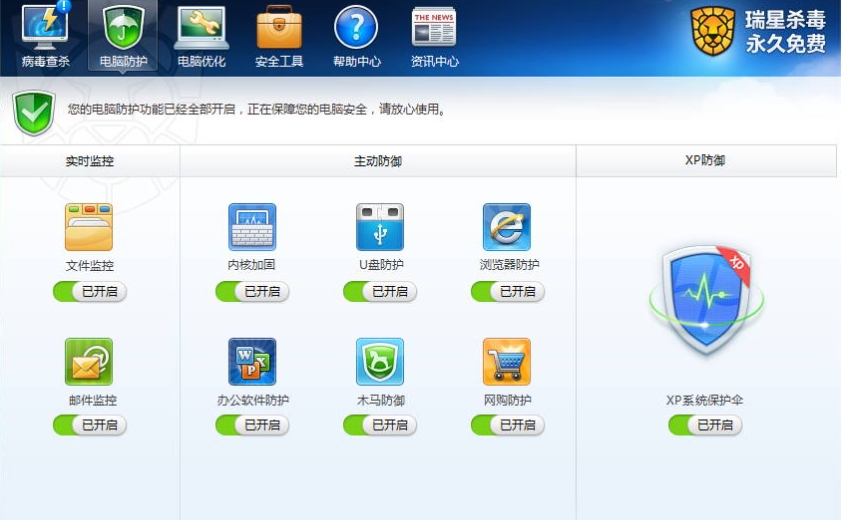
Task: Open the 病毒查杀 tab
Action: (45, 36)
